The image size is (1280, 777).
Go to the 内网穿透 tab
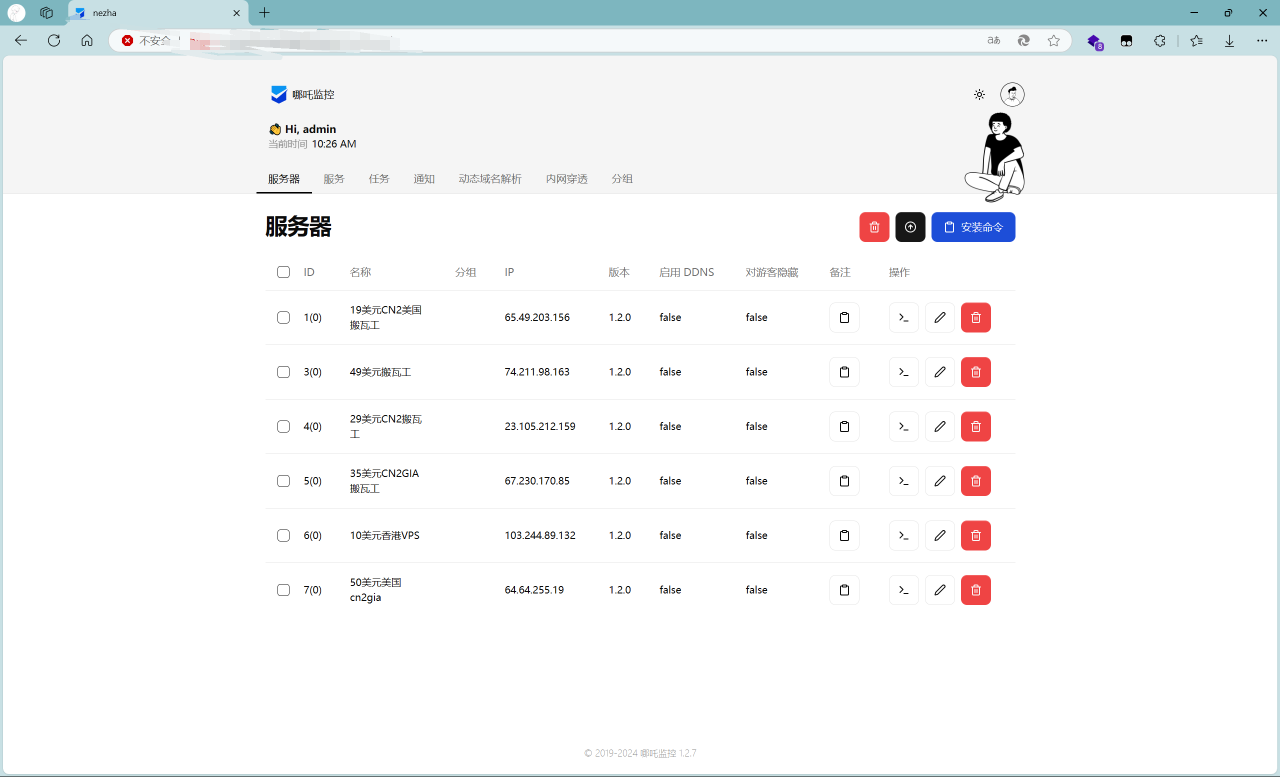(566, 179)
